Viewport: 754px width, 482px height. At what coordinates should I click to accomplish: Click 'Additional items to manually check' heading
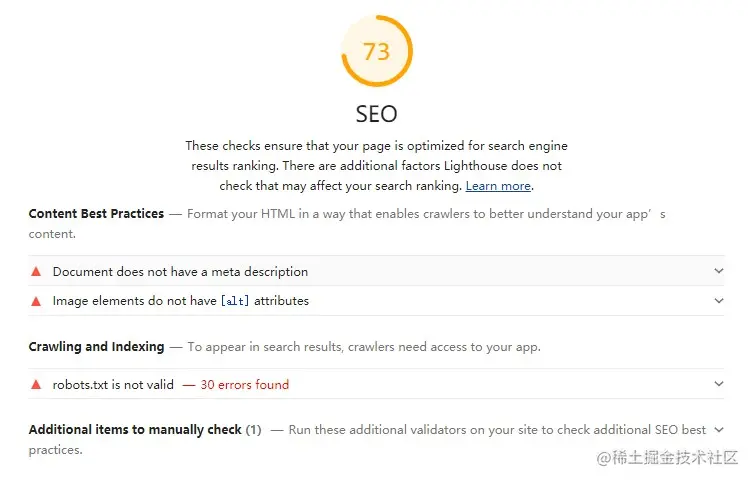[x=135, y=430]
